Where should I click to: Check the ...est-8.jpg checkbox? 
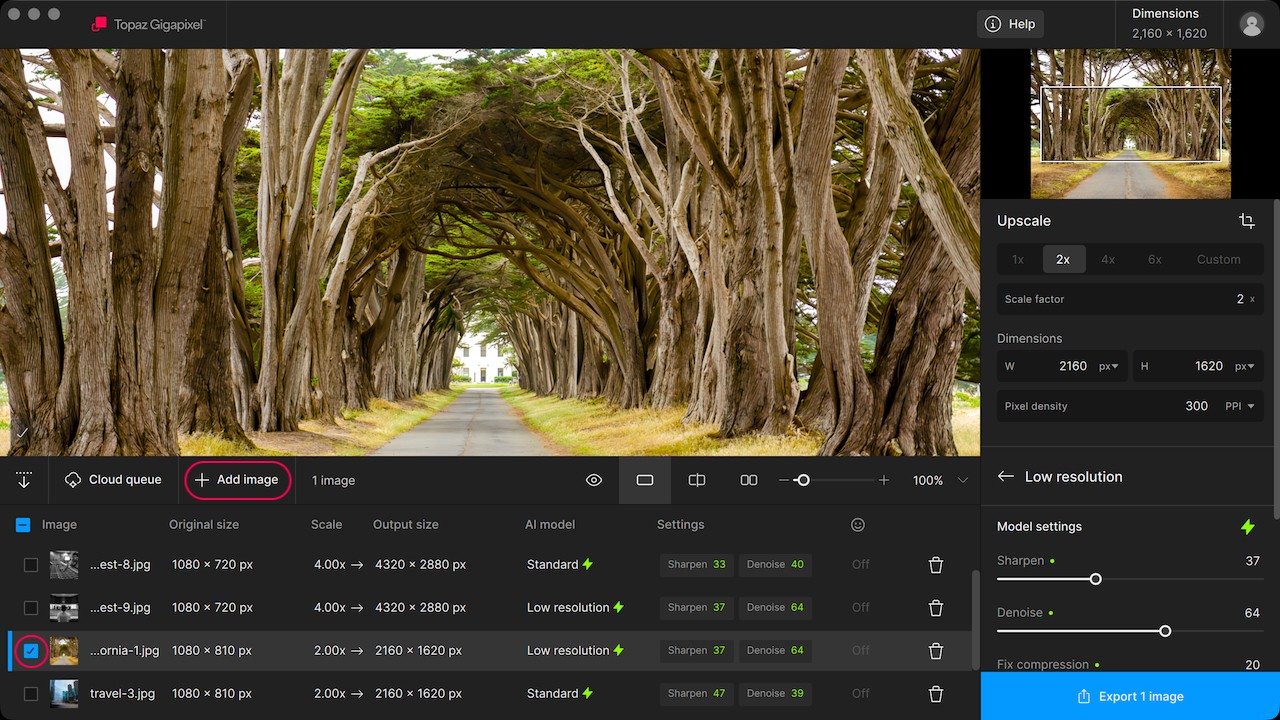[31, 565]
